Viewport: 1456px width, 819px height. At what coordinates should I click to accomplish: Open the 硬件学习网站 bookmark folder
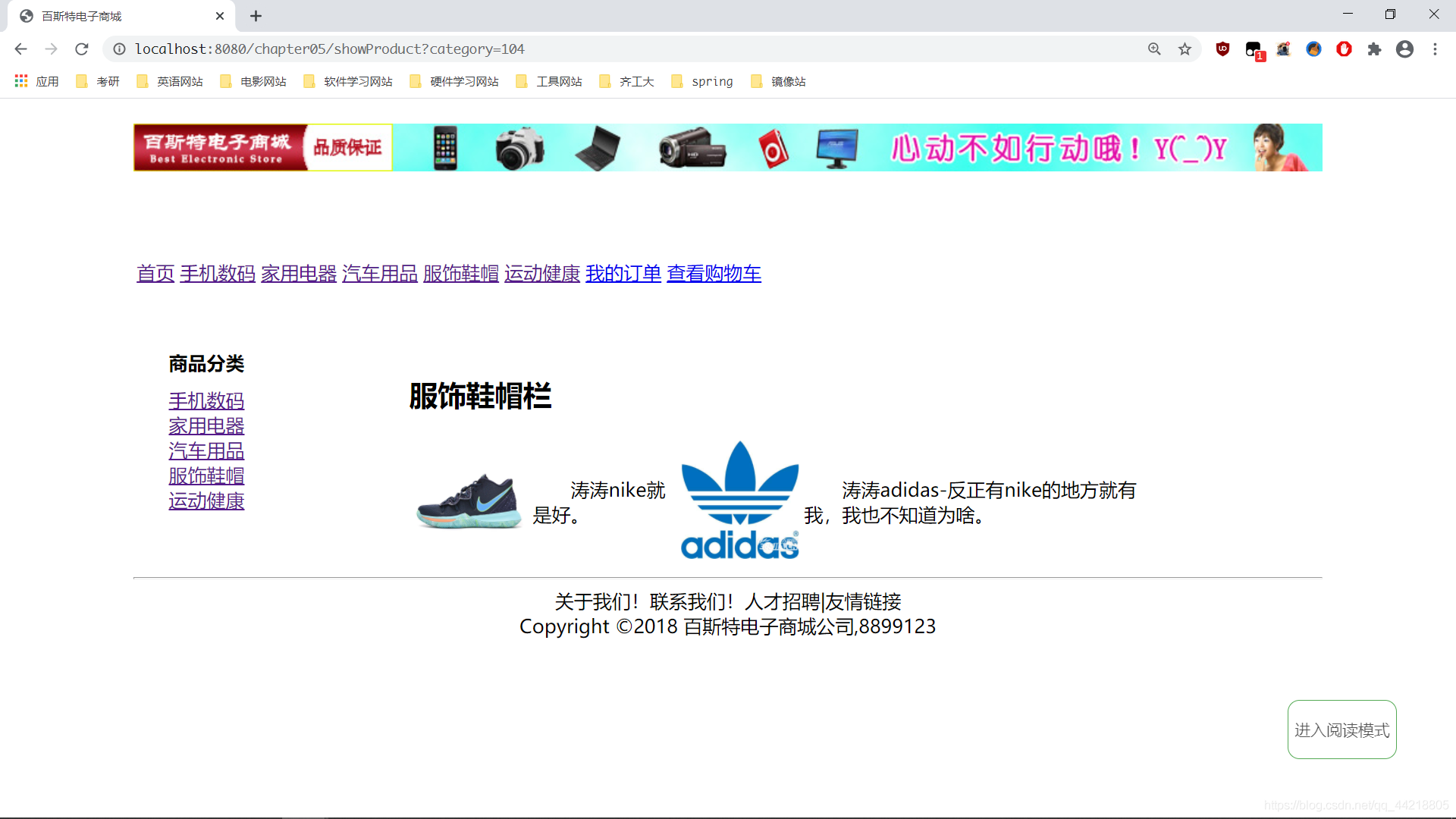(454, 81)
